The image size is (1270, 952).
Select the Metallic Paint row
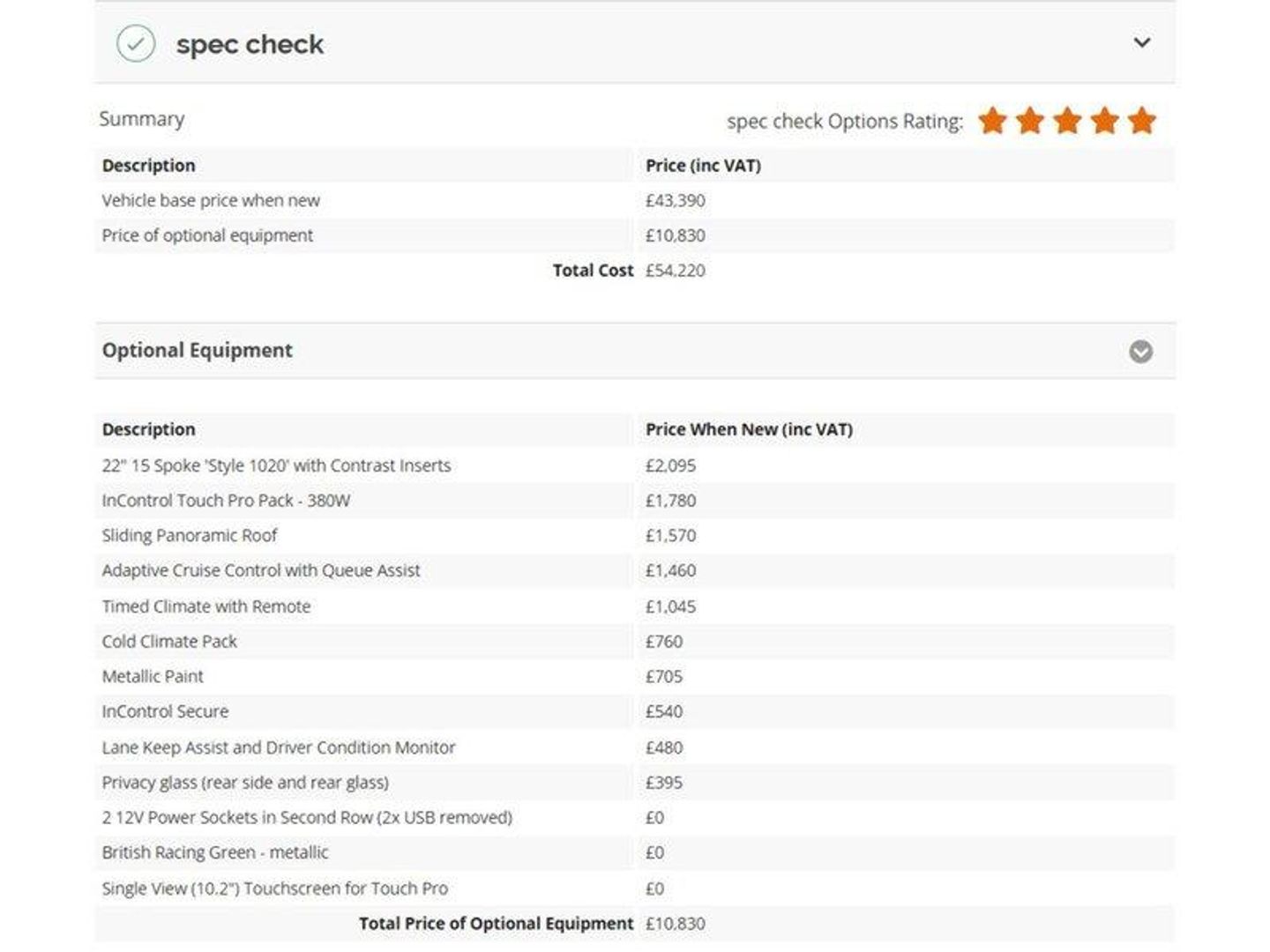635,677
